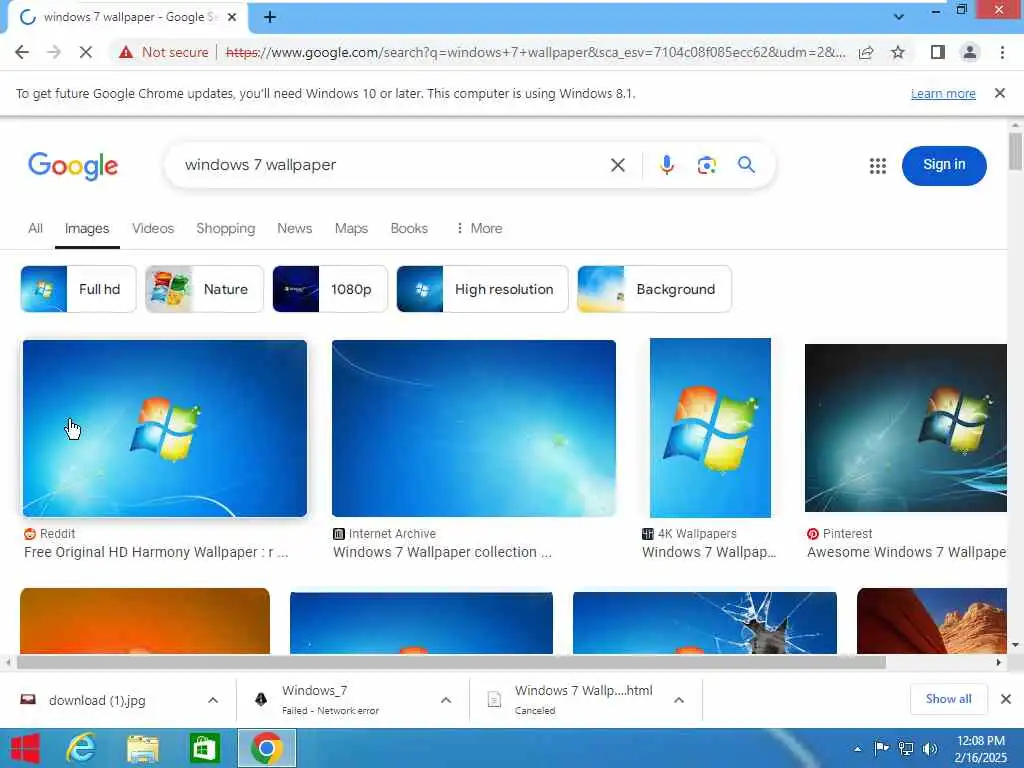Image resolution: width=1024 pixels, height=768 pixels.
Task: Open the Pinterest Awesome Windows 7 thumbnail
Action: point(906,428)
